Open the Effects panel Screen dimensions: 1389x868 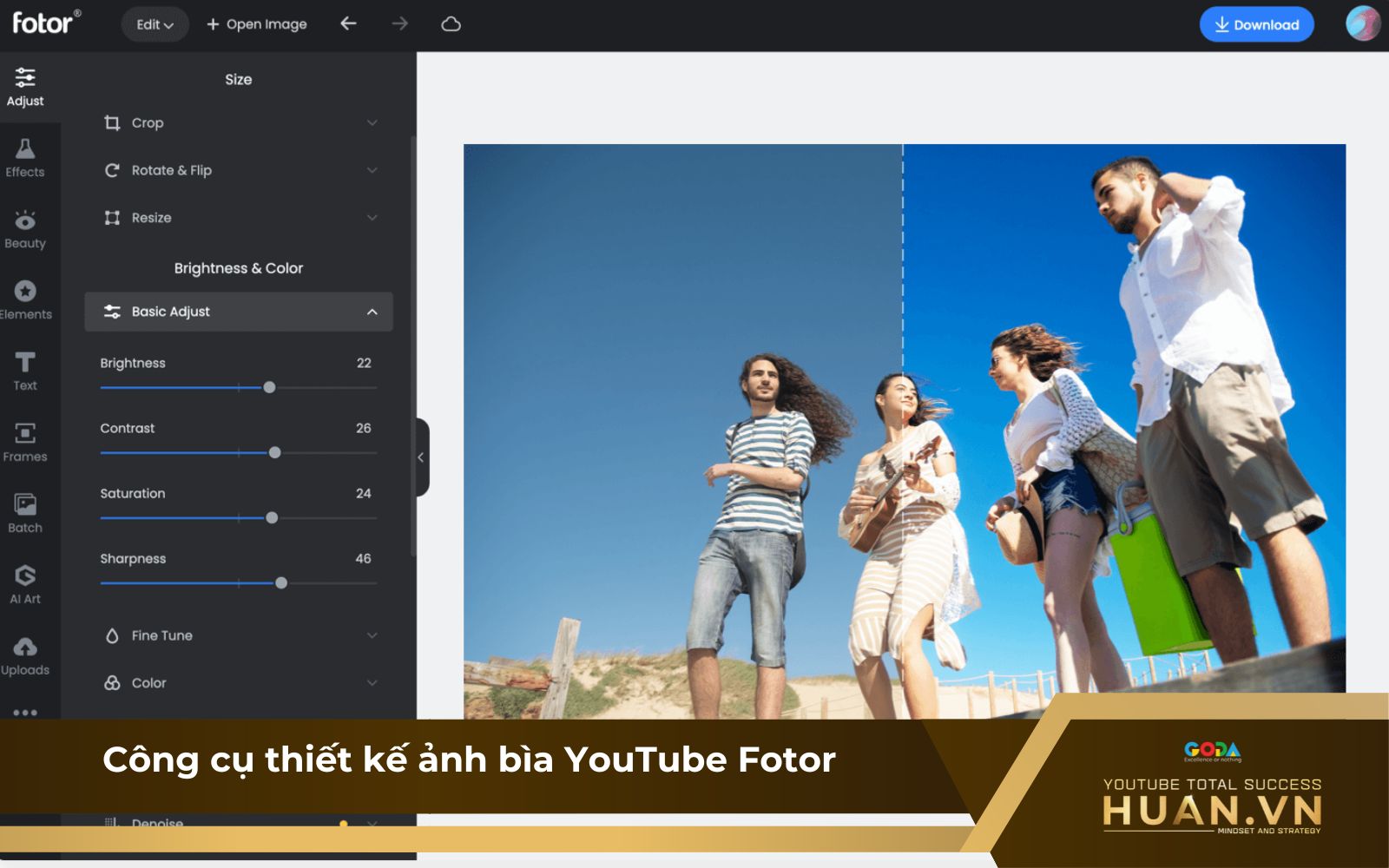pyautogui.click(x=25, y=158)
